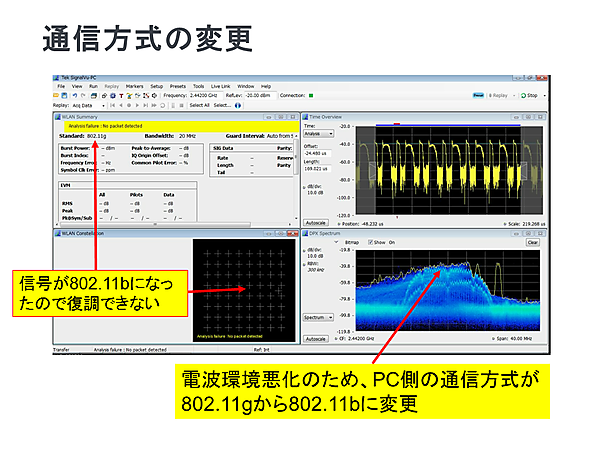The image size is (600, 450).
Task: Click the SIG Data vertical scrollbar
Action: pos(296,158)
